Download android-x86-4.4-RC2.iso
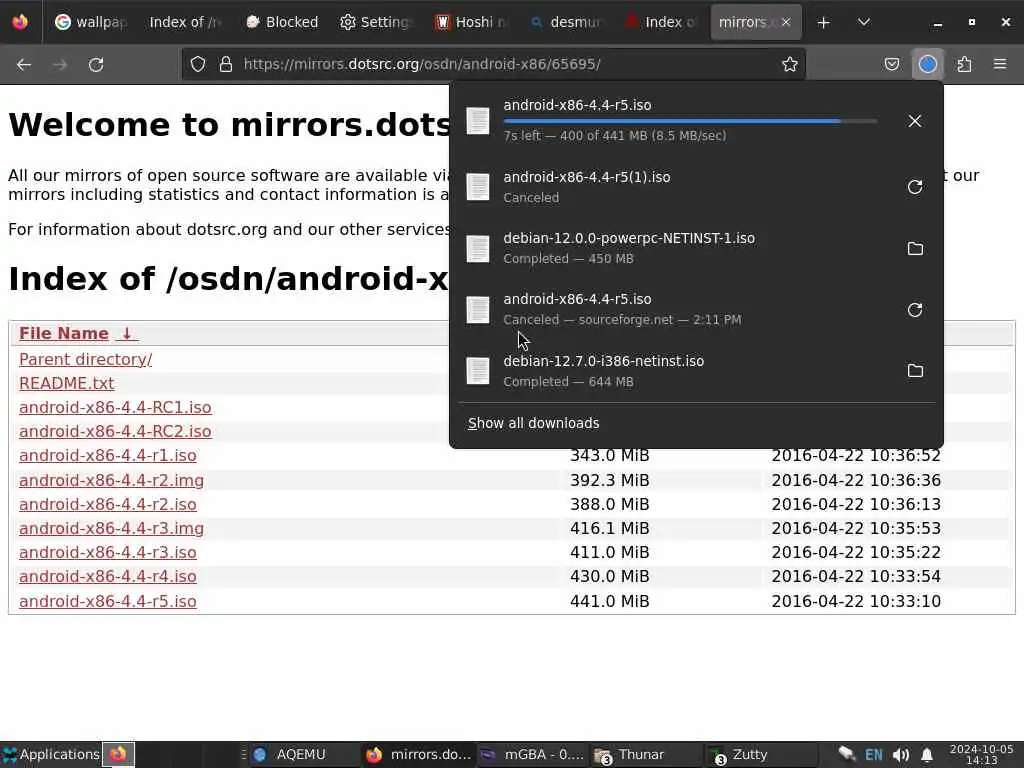The image size is (1024, 768). click(115, 432)
